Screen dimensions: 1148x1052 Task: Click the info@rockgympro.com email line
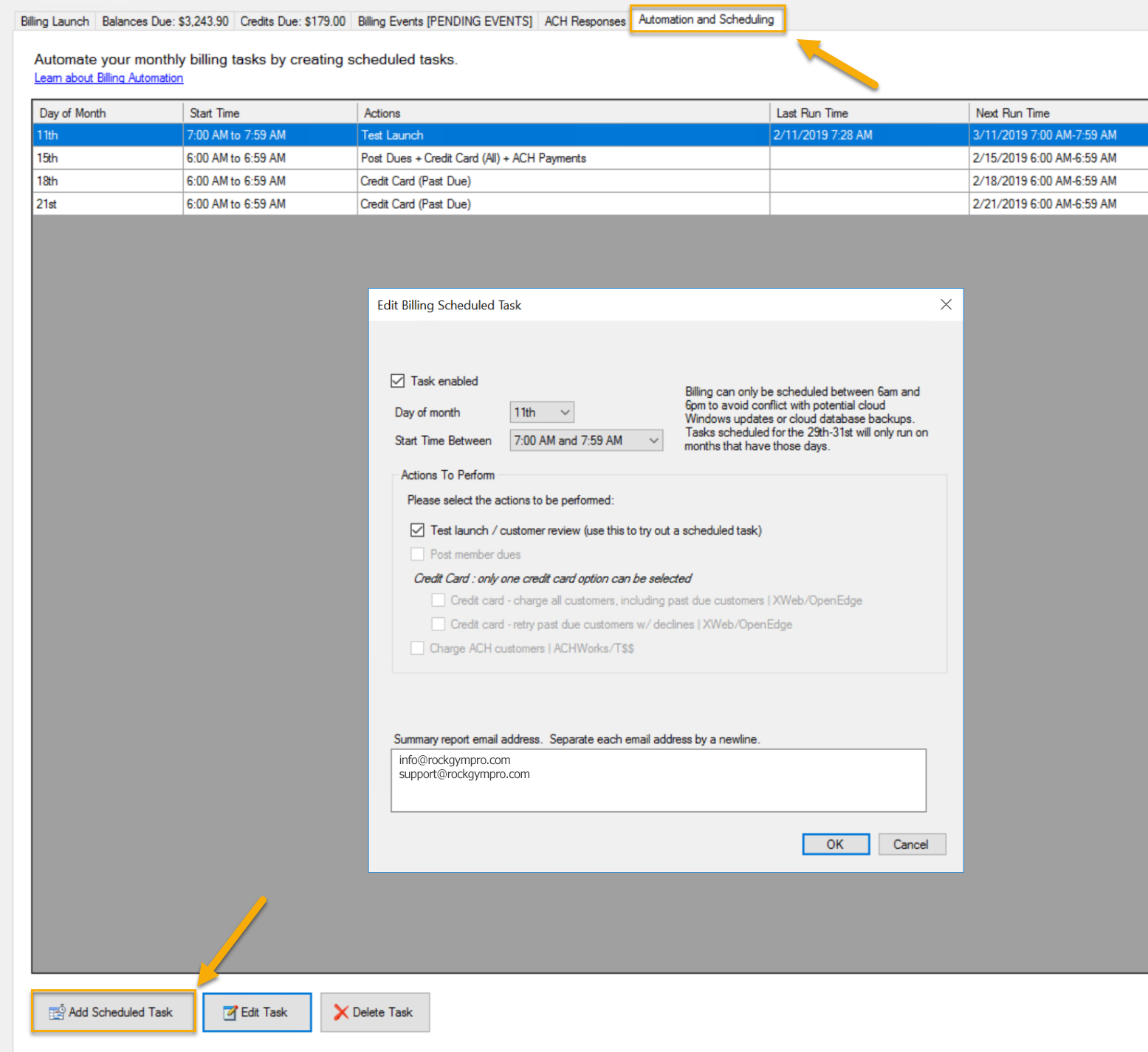[x=455, y=760]
